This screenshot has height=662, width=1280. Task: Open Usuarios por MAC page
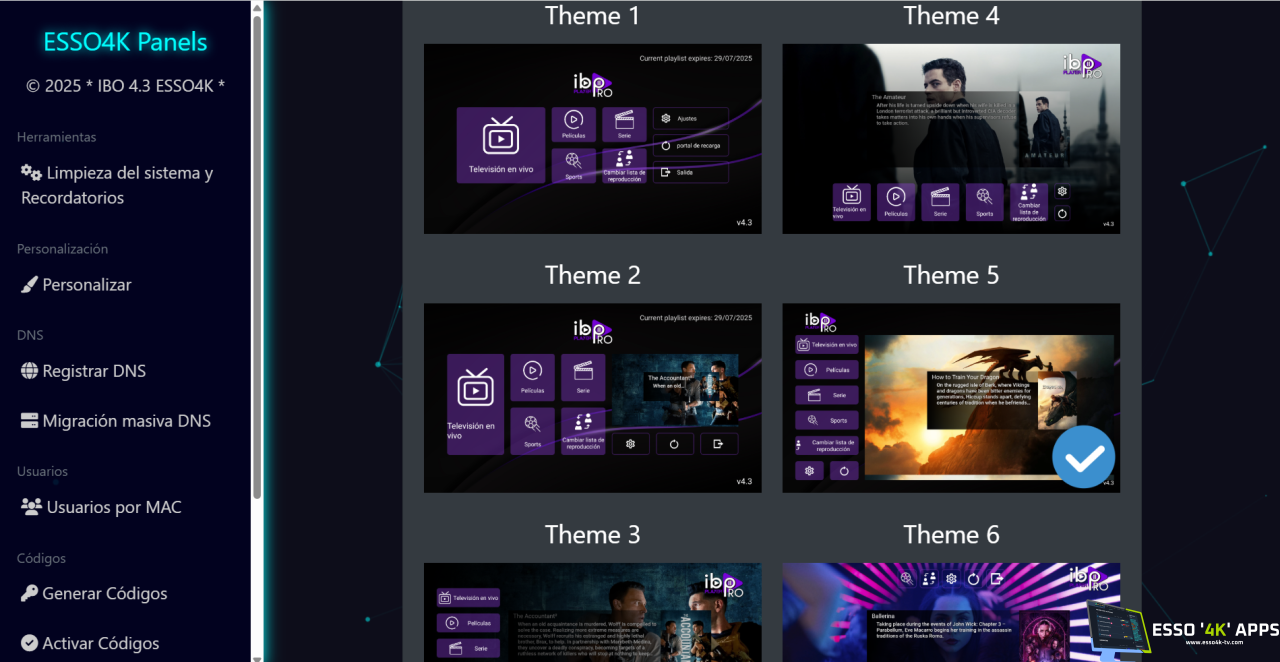(x=114, y=507)
